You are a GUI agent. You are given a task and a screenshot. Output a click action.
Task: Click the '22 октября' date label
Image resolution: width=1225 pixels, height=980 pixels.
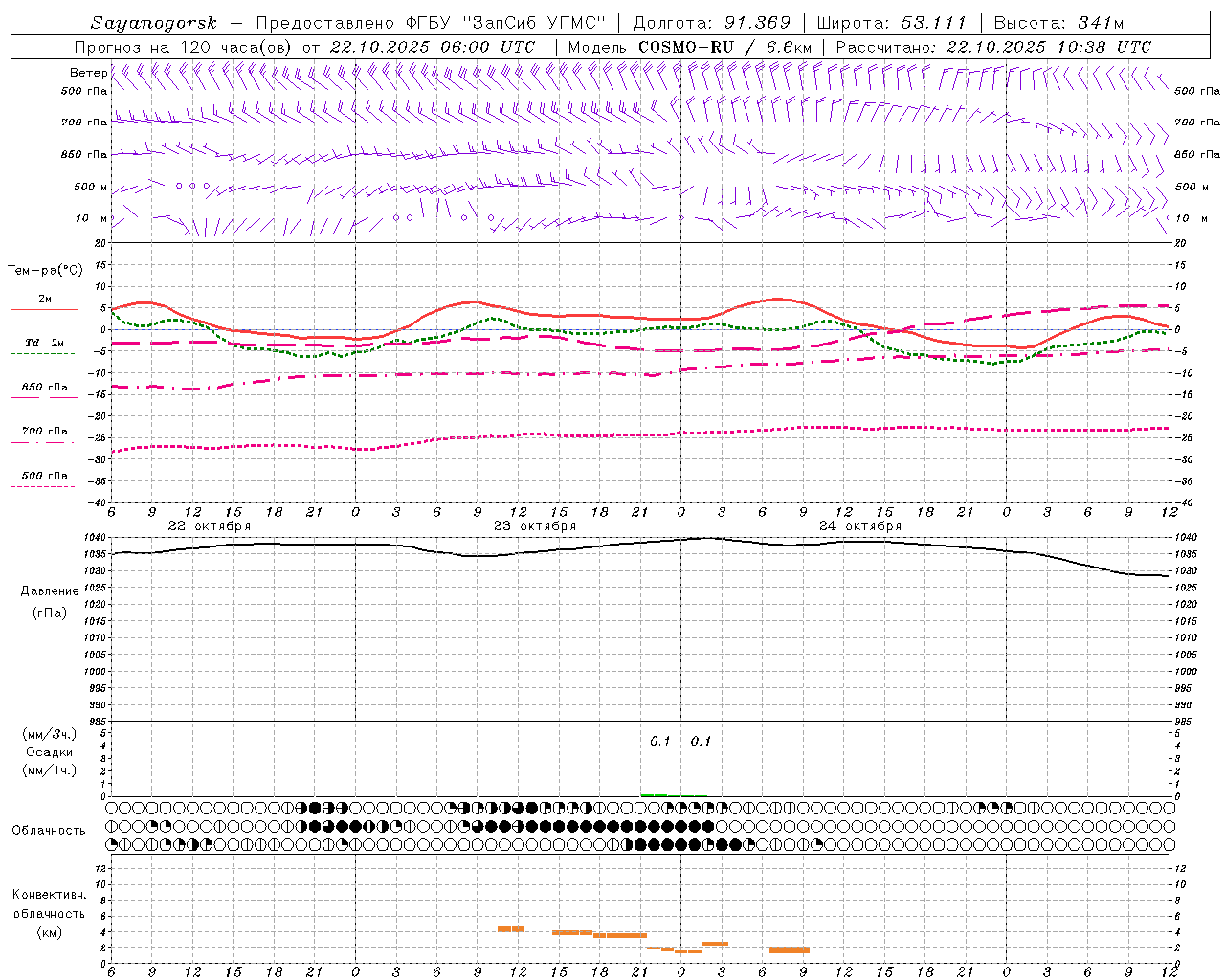[x=210, y=526]
